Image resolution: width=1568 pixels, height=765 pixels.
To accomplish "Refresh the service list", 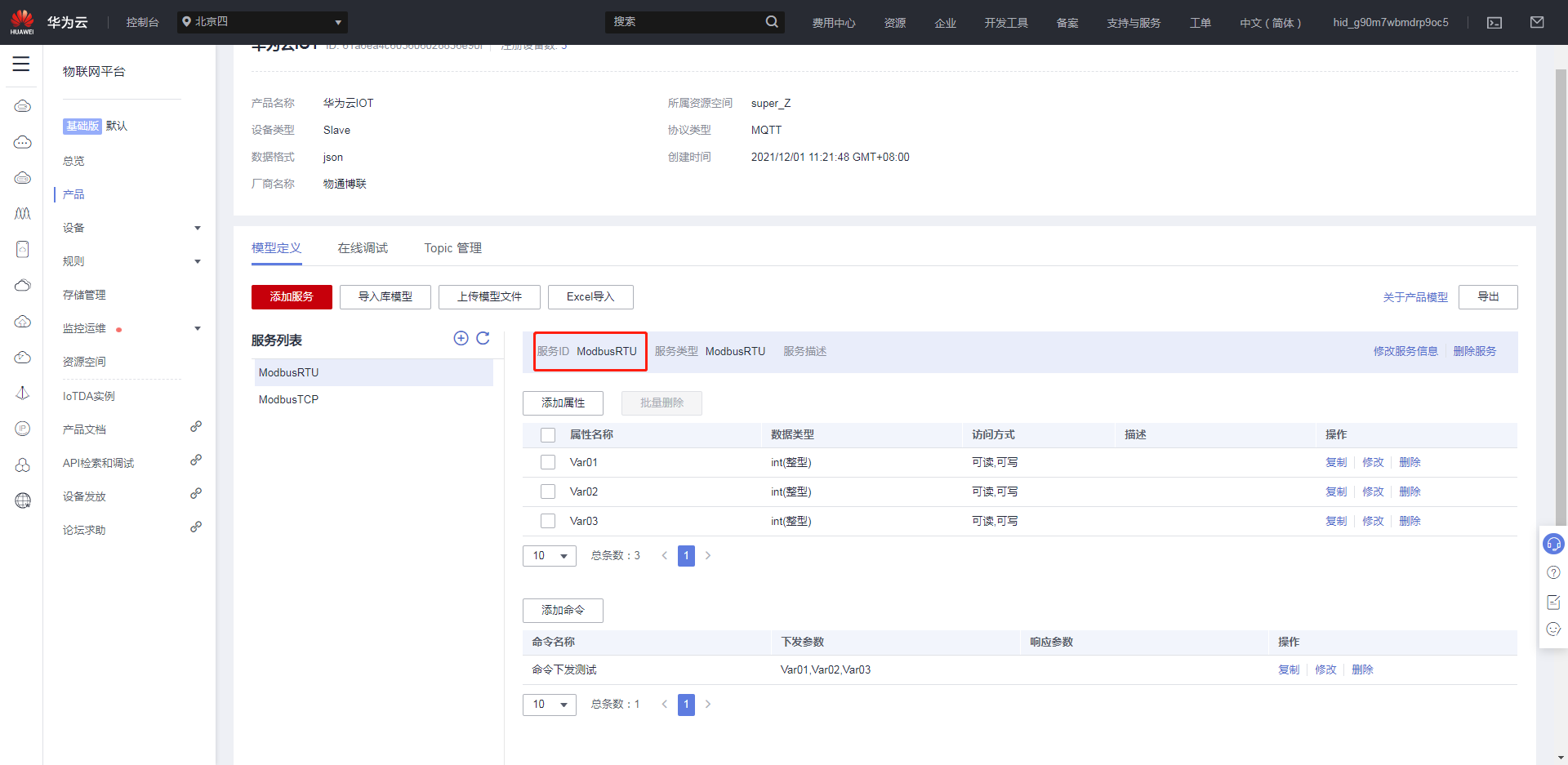I will (483, 339).
